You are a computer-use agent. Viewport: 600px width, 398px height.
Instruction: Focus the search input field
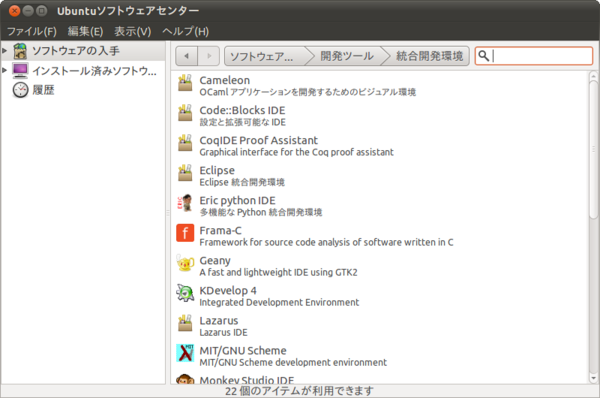[x=534, y=56]
